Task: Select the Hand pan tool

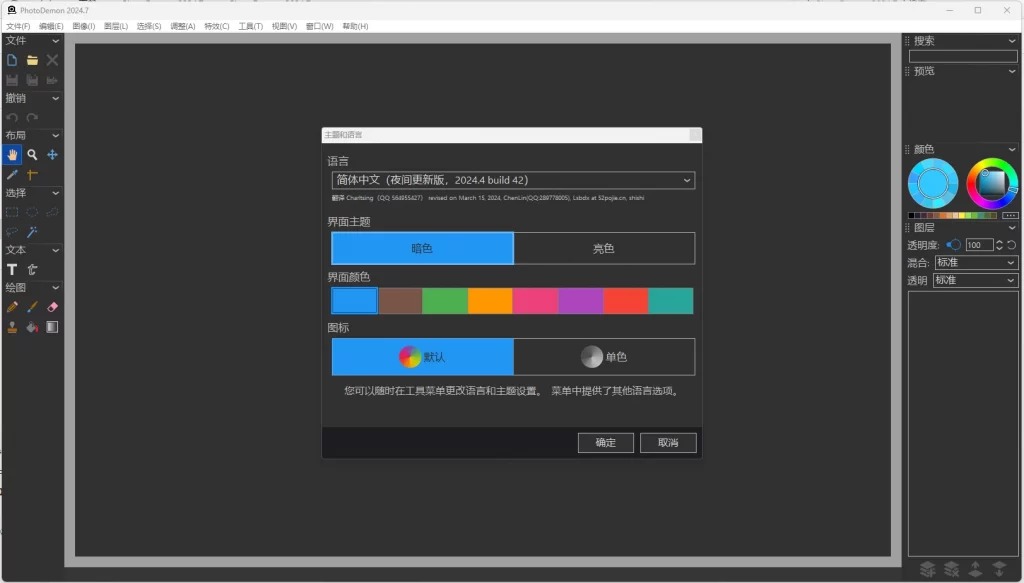Action: tap(12, 155)
